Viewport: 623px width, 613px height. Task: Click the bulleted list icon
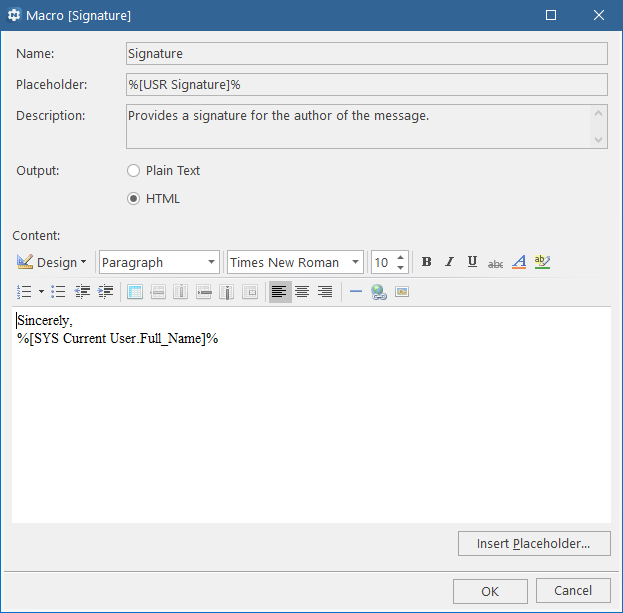pyautogui.click(x=58, y=292)
